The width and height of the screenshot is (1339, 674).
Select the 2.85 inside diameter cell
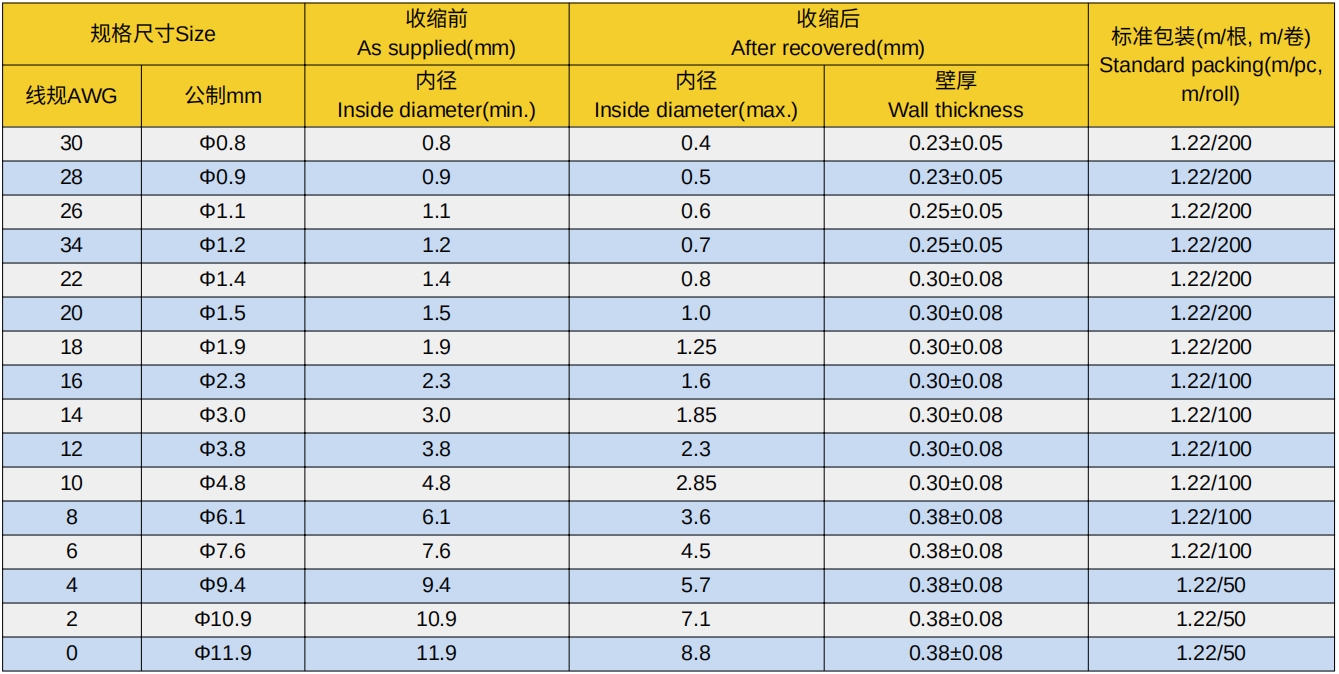[696, 483]
